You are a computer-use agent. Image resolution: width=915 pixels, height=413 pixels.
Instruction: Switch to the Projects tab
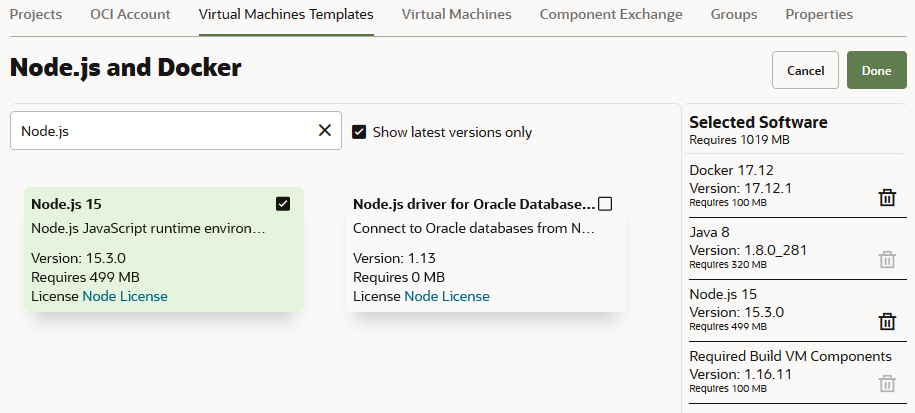pos(36,15)
